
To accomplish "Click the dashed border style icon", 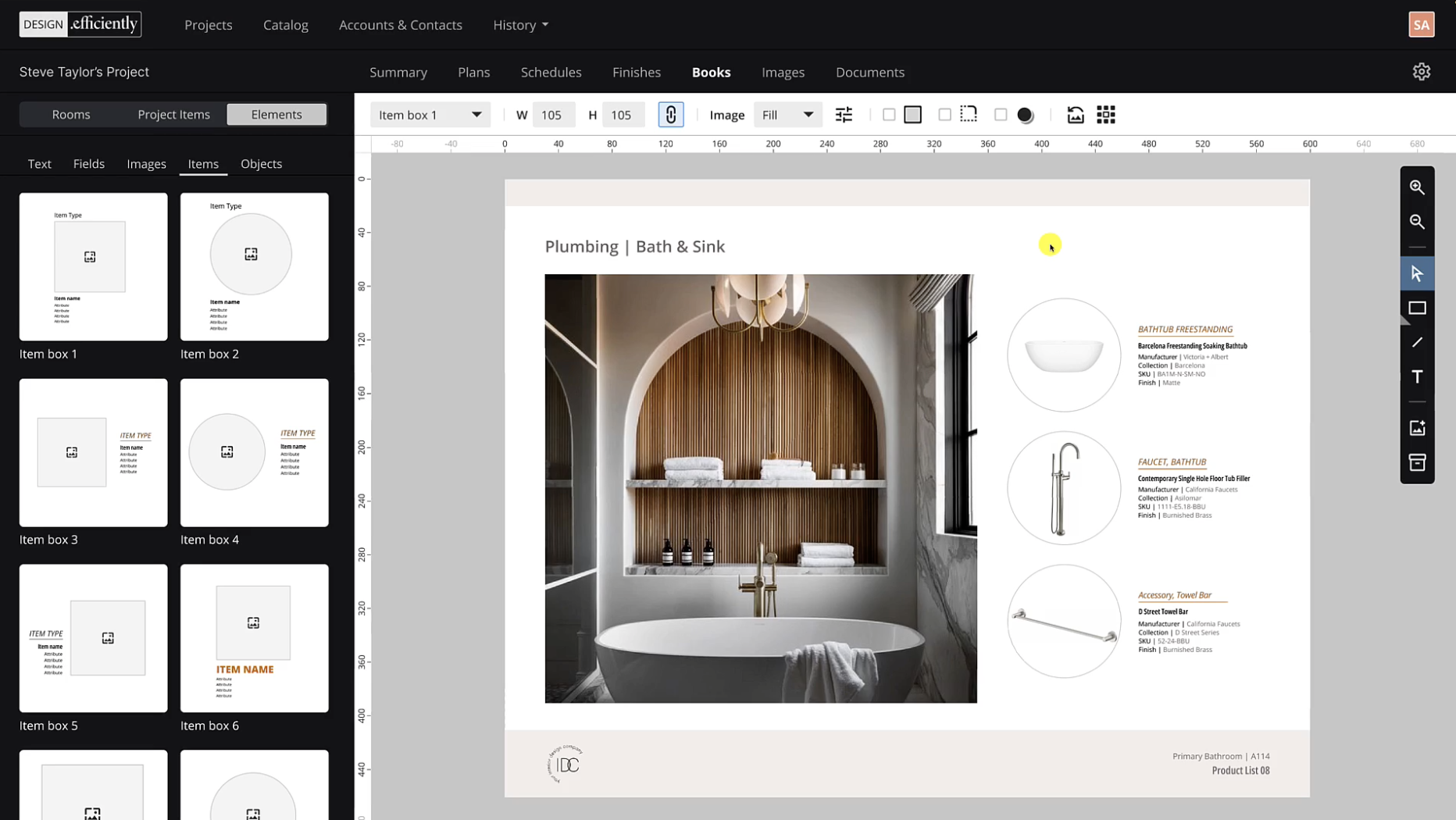I will tap(969, 114).
